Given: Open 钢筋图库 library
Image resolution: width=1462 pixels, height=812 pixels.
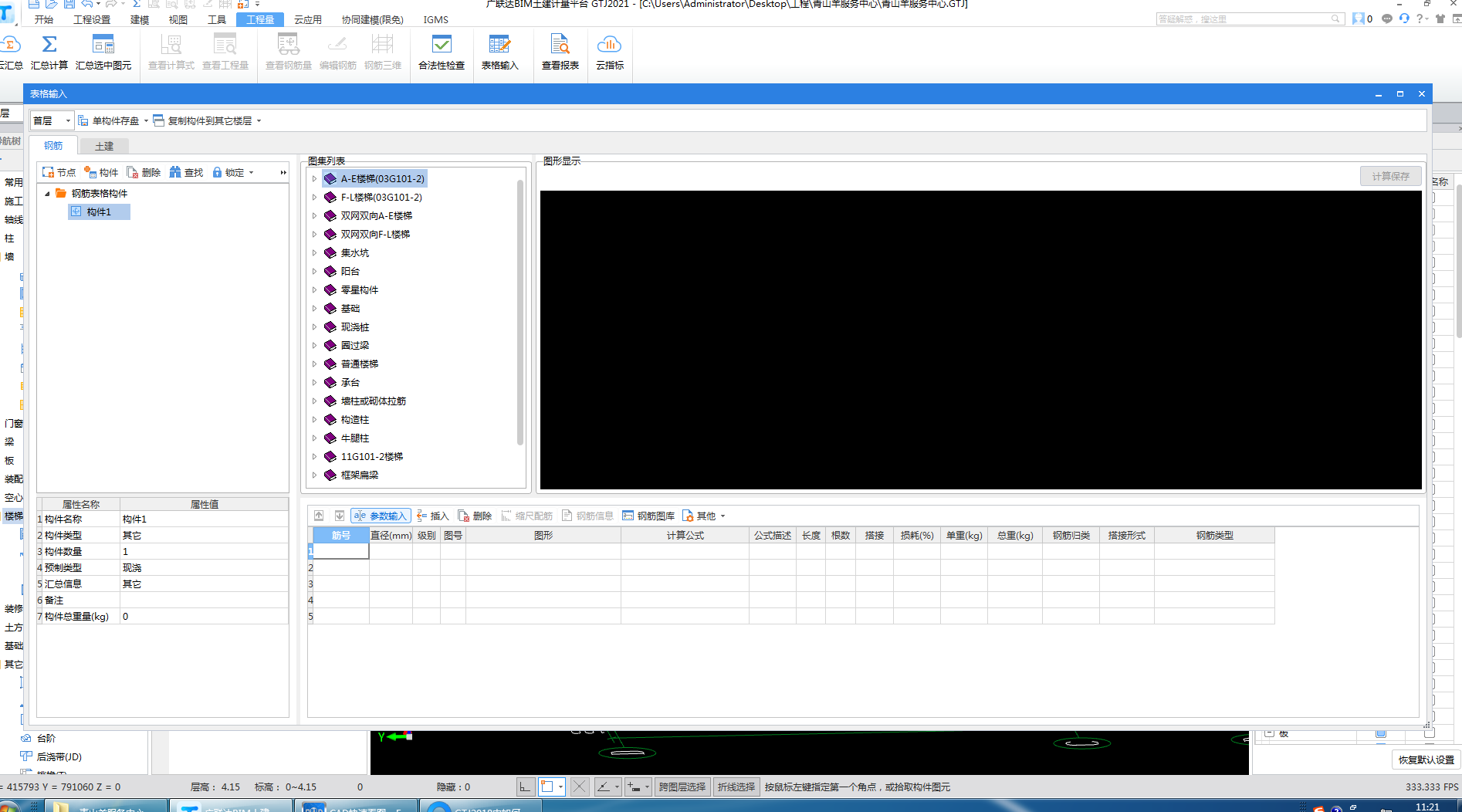Looking at the screenshot, I should pyautogui.click(x=648, y=516).
